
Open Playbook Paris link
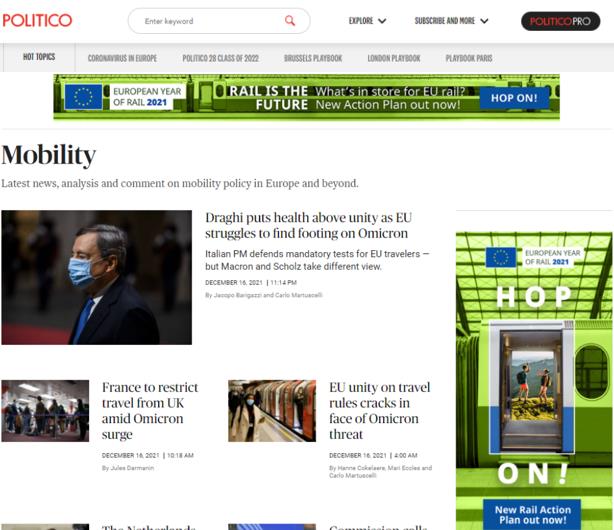coord(468,58)
